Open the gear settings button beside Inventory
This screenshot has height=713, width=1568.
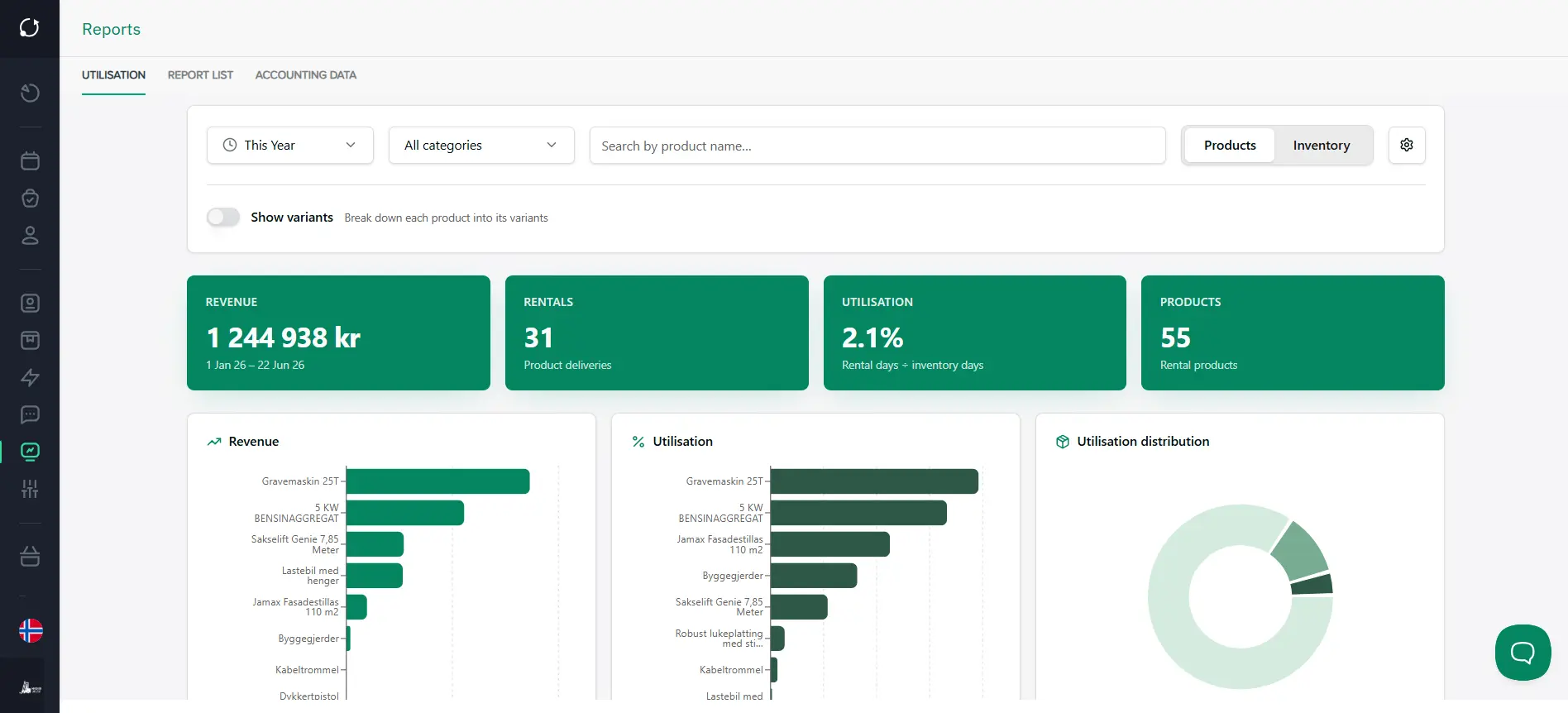click(1407, 145)
